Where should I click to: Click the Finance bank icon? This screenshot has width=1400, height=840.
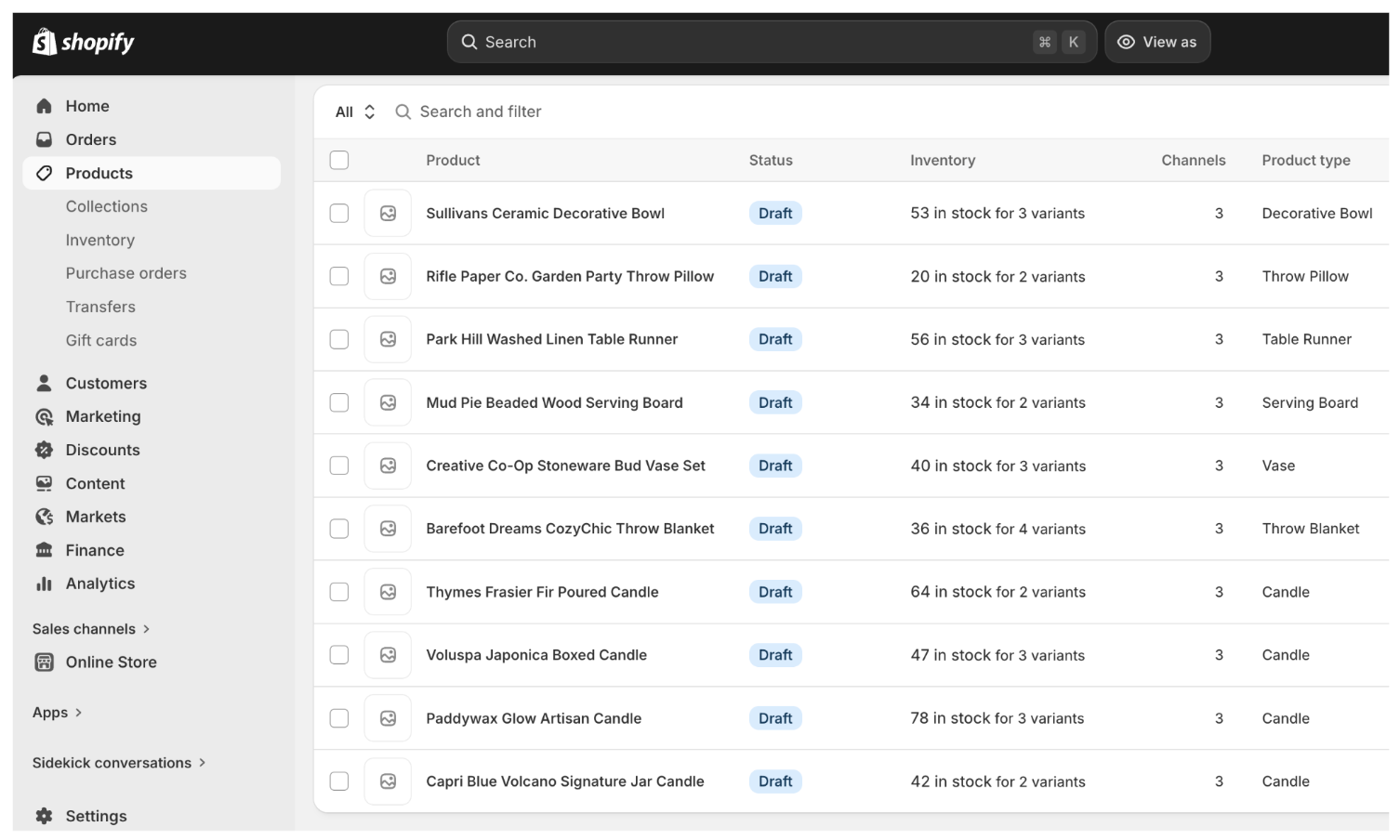pyautogui.click(x=44, y=550)
